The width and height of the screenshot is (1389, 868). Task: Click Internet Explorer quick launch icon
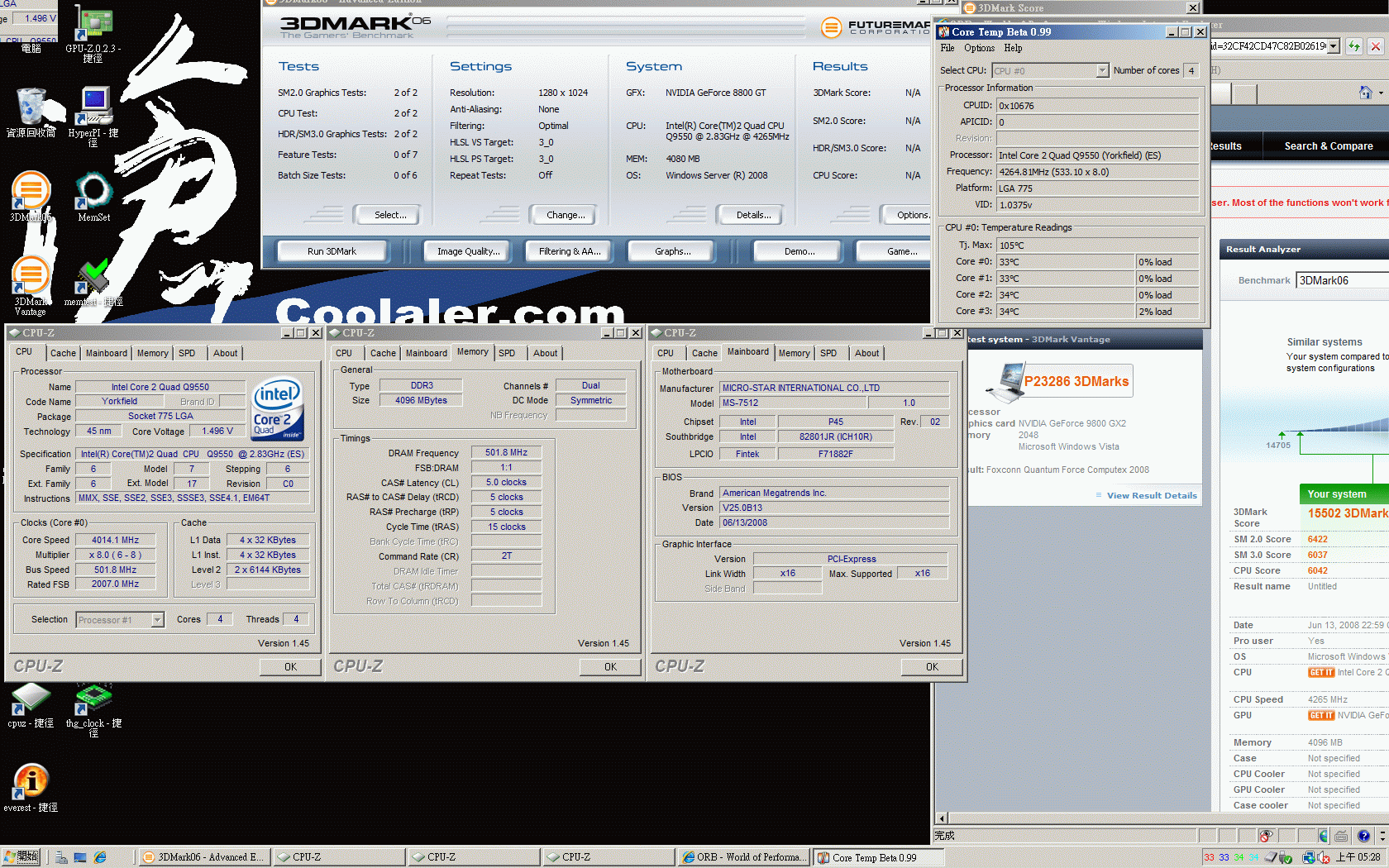(100, 857)
